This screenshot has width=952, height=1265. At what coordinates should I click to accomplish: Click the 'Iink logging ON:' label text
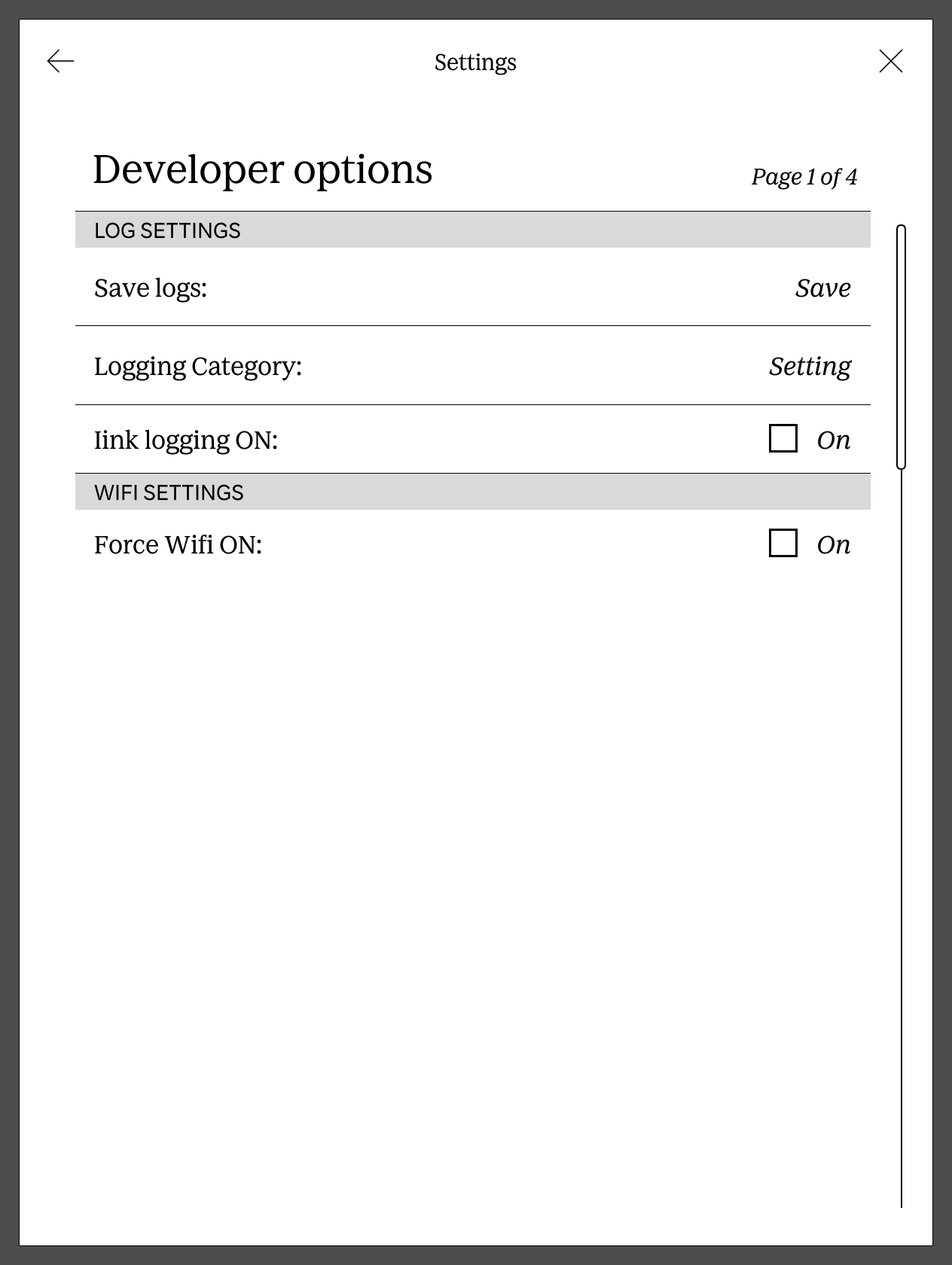click(186, 440)
